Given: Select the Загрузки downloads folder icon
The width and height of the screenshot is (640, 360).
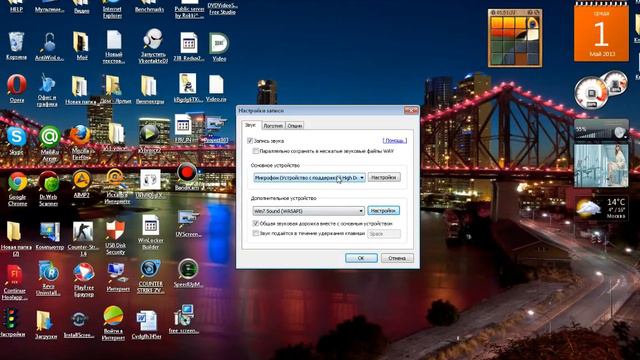Looking at the screenshot, I should 45,325.
